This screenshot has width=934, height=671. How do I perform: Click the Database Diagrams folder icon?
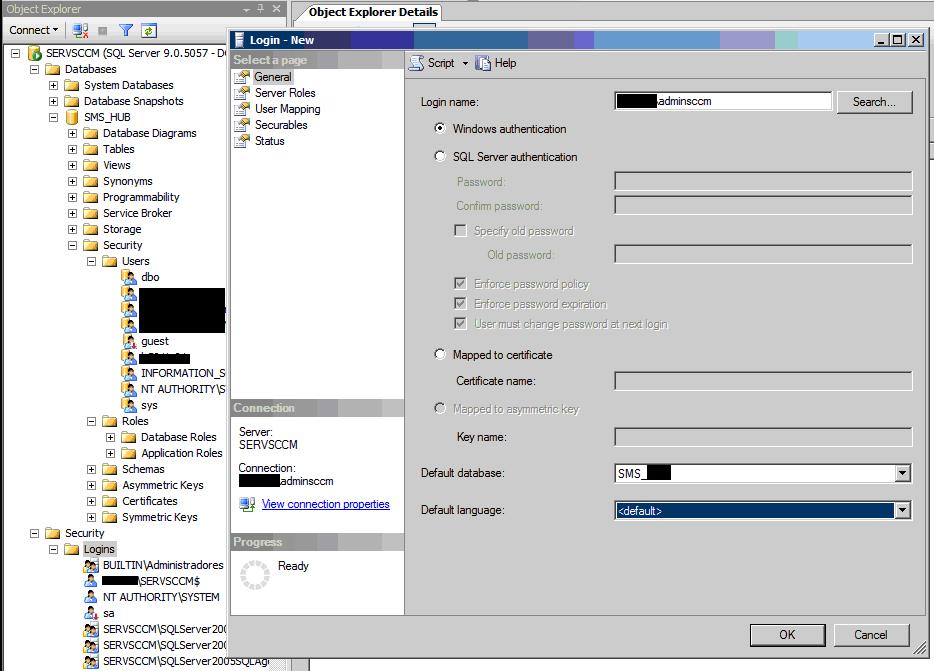(91, 133)
